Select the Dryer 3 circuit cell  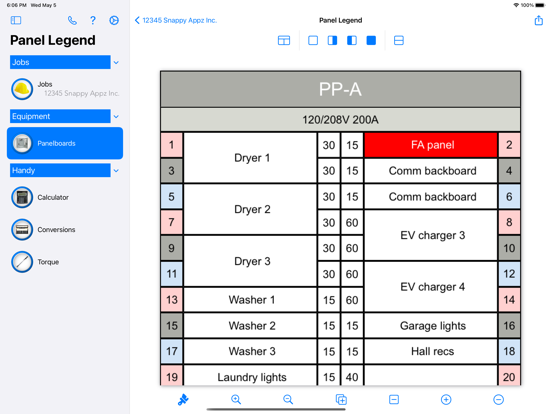(x=250, y=261)
